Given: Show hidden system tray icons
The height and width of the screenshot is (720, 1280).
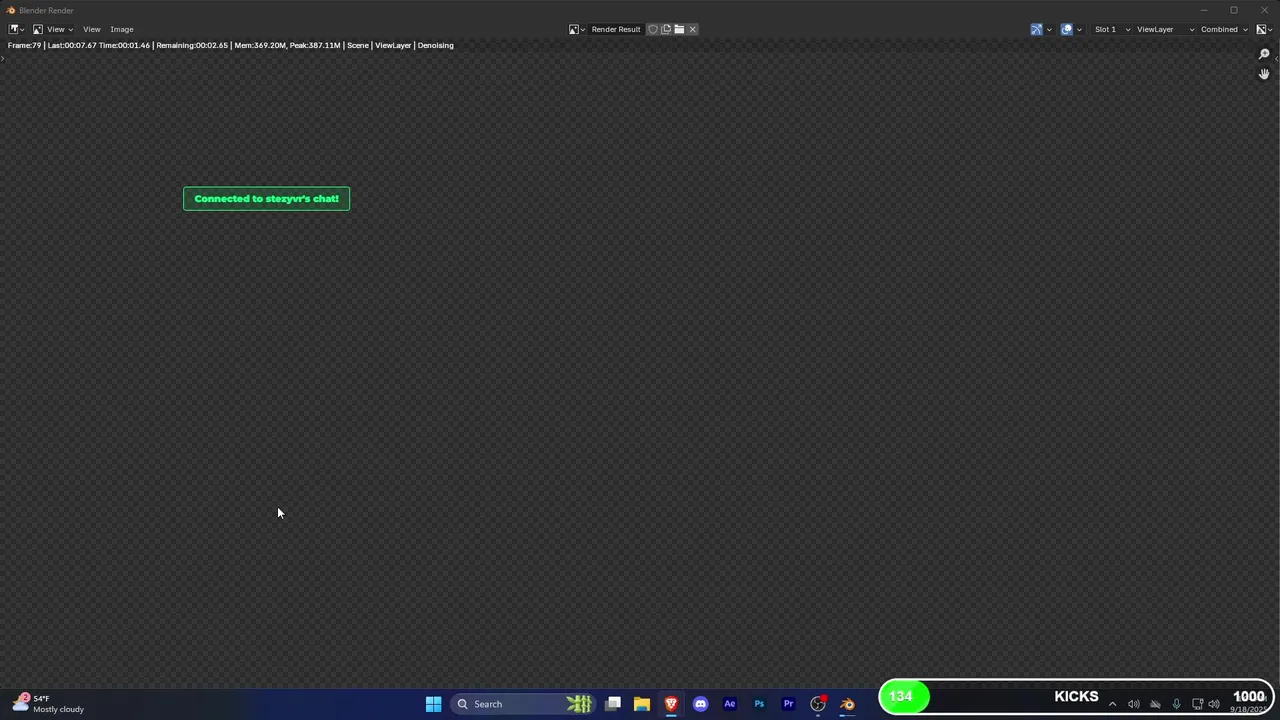Looking at the screenshot, I should click(1112, 704).
